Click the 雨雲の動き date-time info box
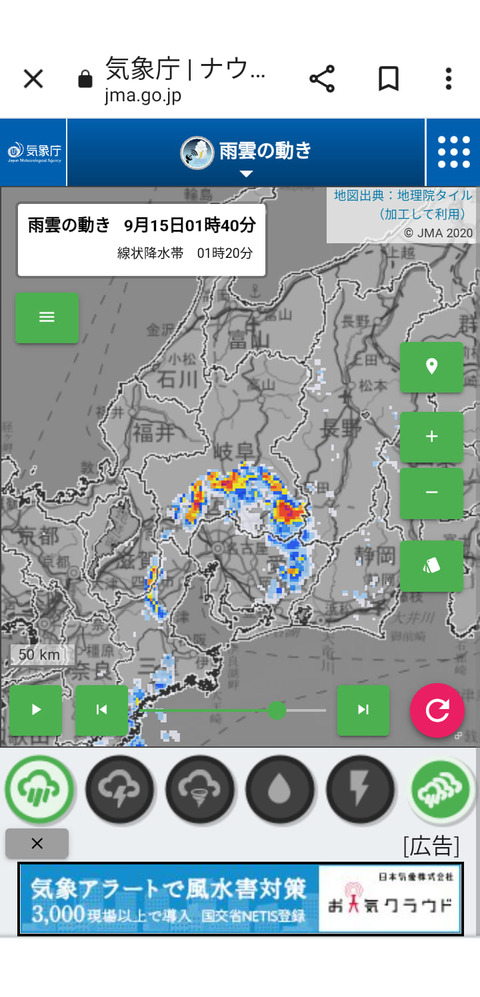Image resolution: width=480 pixels, height=997 pixels. pos(141,239)
